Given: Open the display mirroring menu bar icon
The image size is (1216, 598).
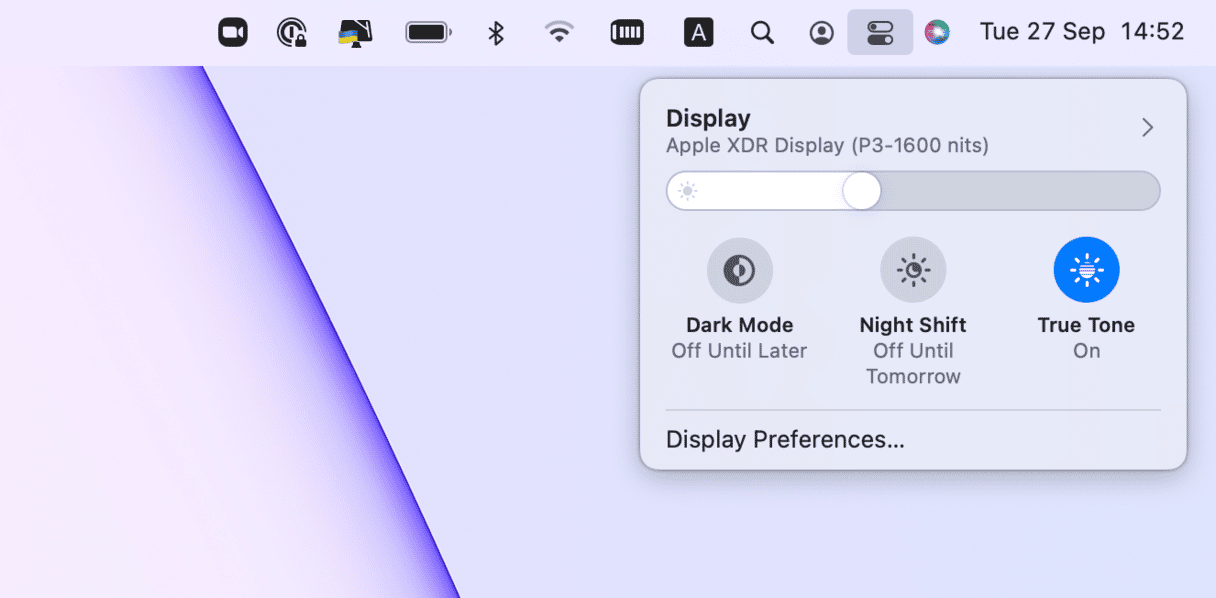Looking at the screenshot, I should (355, 32).
